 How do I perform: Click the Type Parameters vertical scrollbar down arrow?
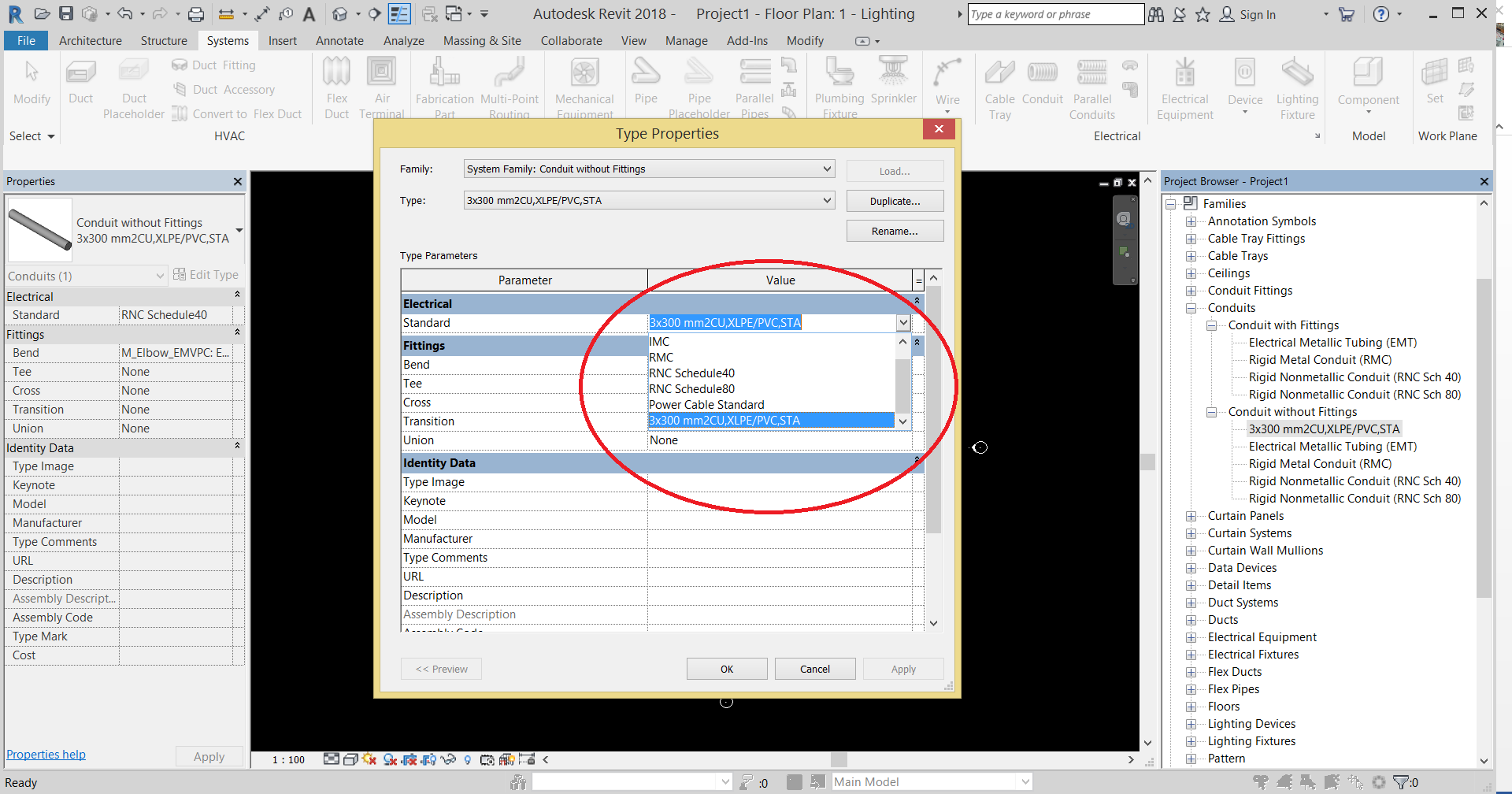[933, 623]
